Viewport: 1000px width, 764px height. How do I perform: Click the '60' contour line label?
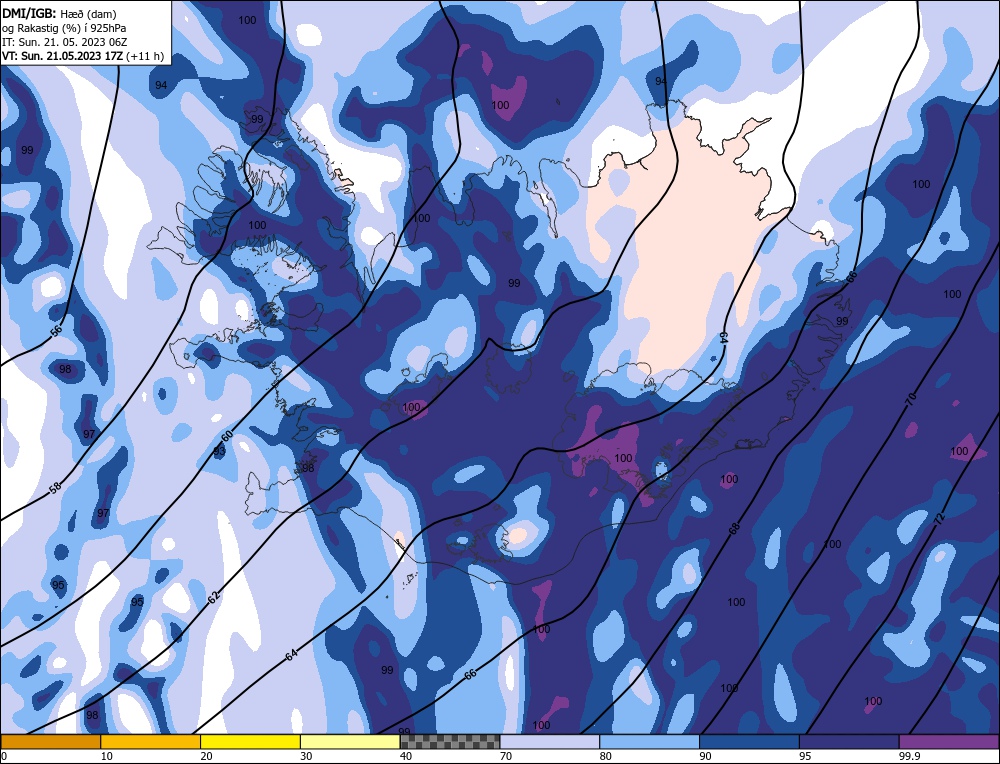pyautogui.click(x=226, y=436)
